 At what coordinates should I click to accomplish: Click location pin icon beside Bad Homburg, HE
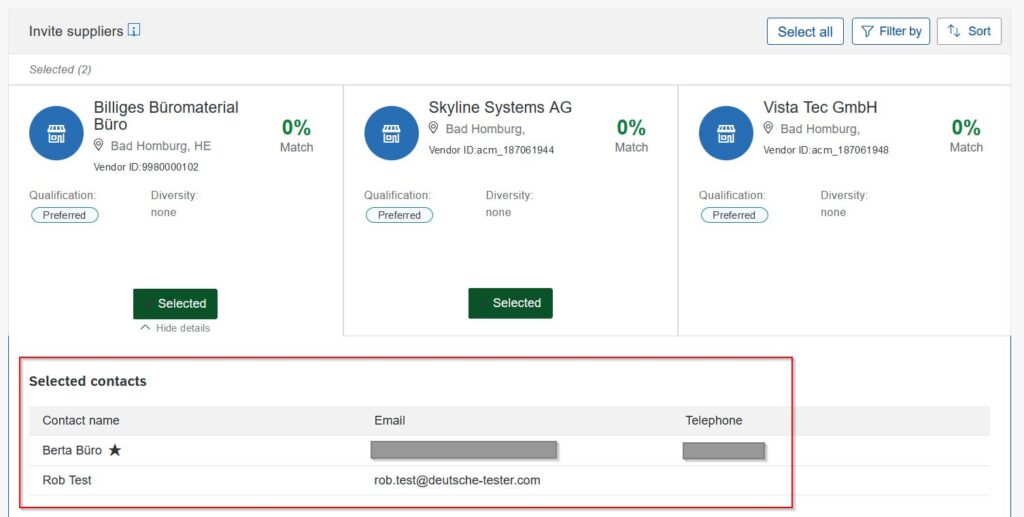click(x=99, y=145)
